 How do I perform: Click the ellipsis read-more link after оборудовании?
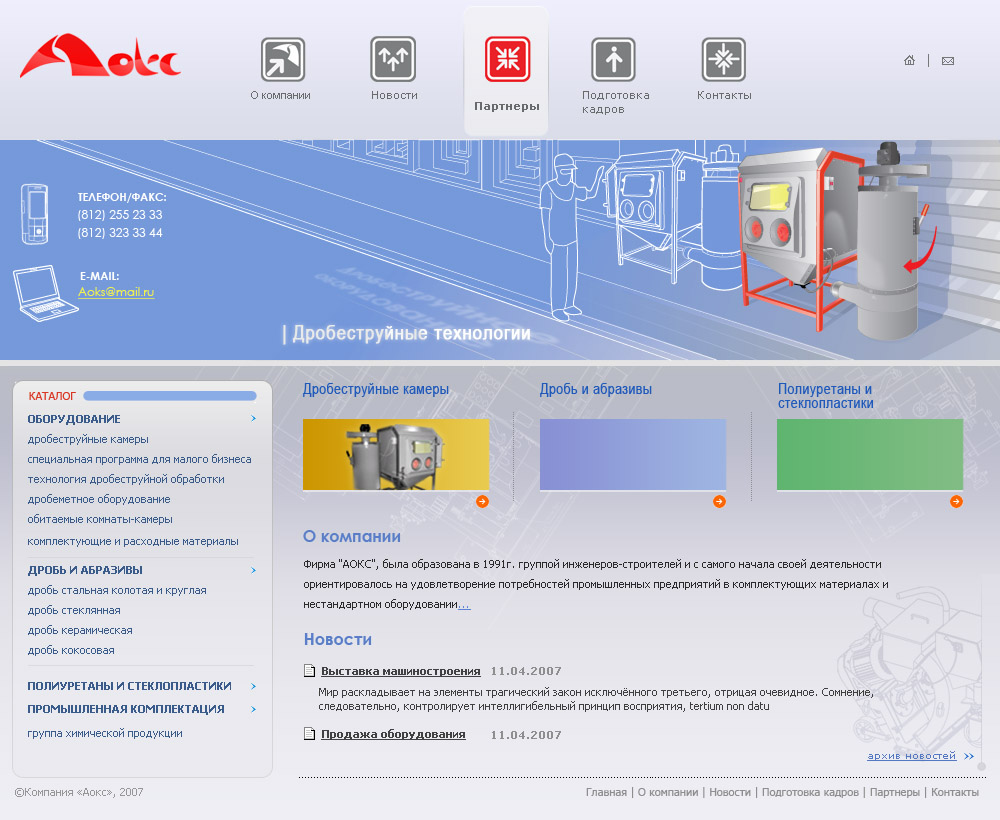click(x=464, y=604)
